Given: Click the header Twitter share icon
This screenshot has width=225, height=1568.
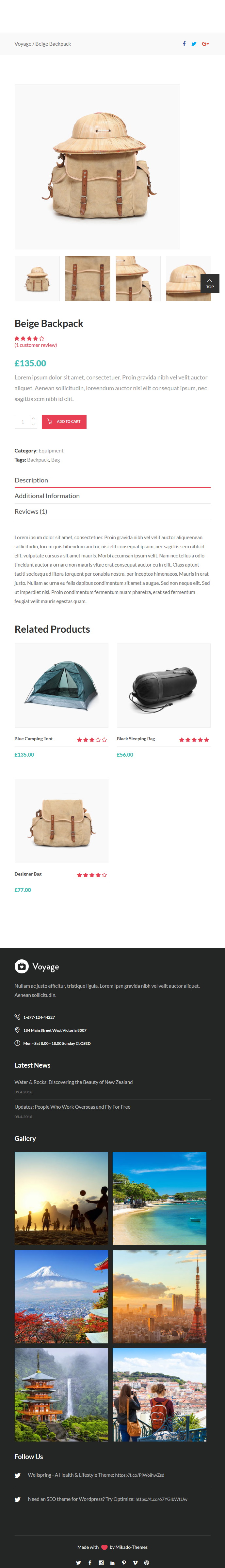Looking at the screenshot, I should (194, 44).
